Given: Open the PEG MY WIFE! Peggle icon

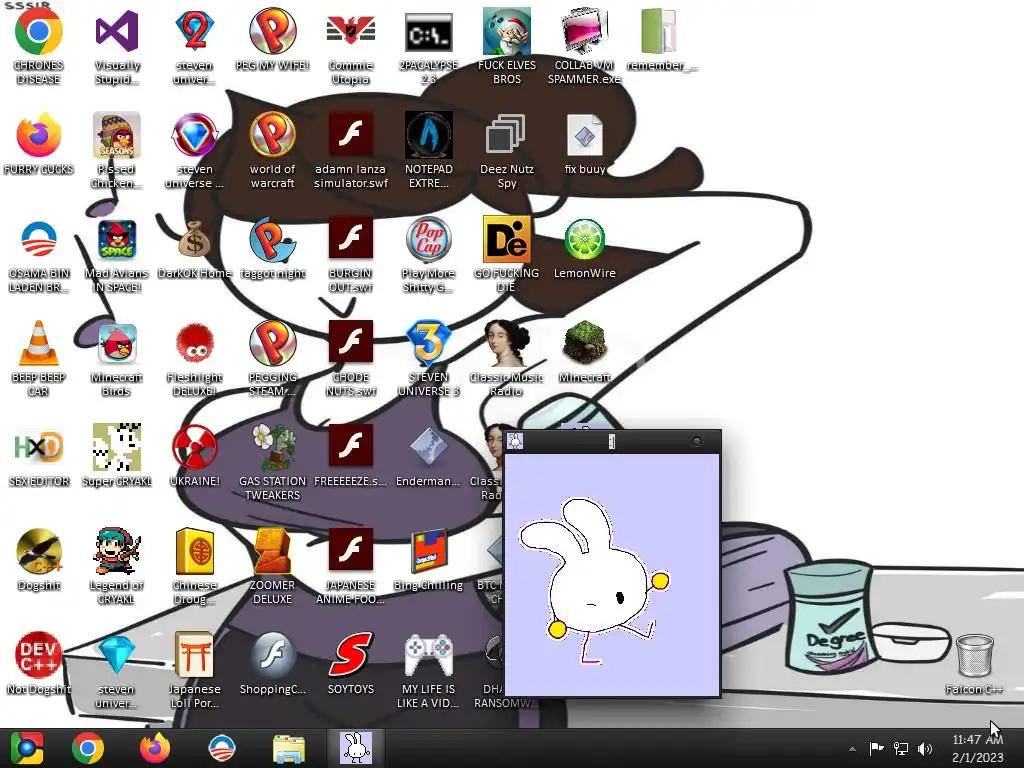Looking at the screenshot, I should click(272, 31).
